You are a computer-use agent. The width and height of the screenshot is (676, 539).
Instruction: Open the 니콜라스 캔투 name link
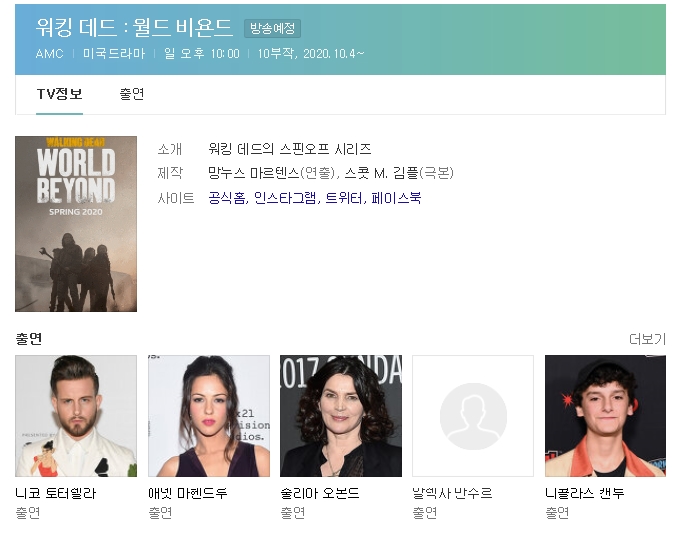pos(585,493)
